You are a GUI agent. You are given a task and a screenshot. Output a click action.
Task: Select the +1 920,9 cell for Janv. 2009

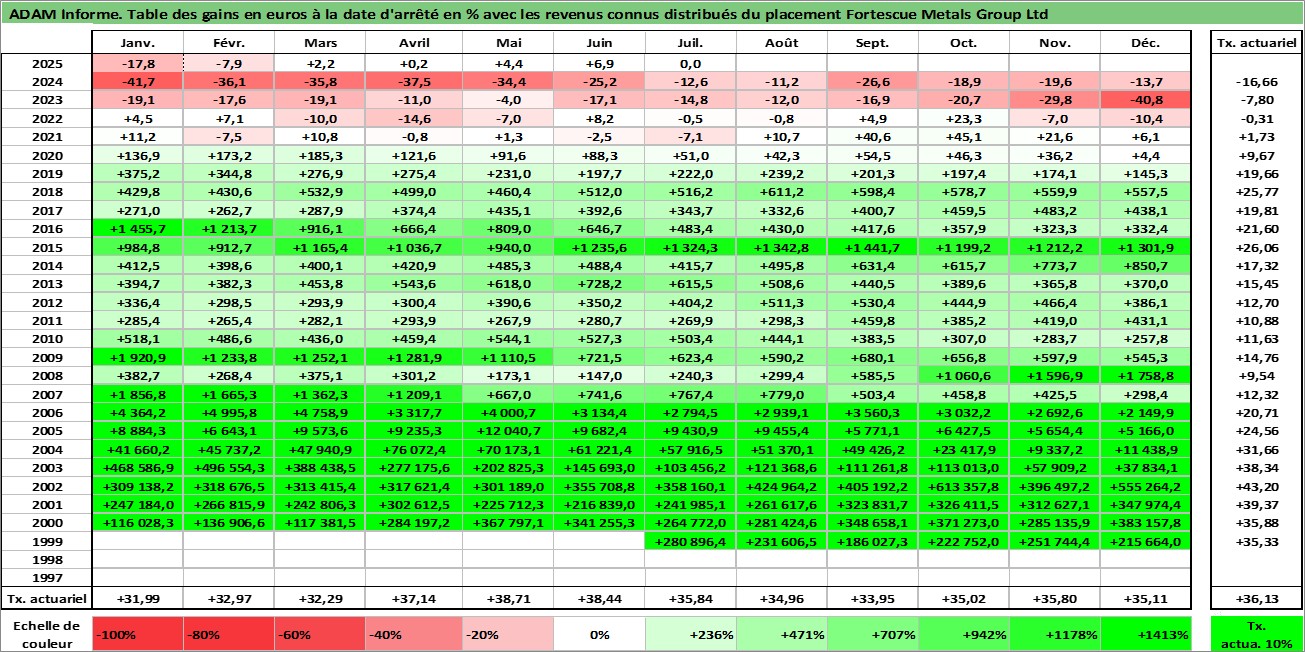tap(137, 358)
